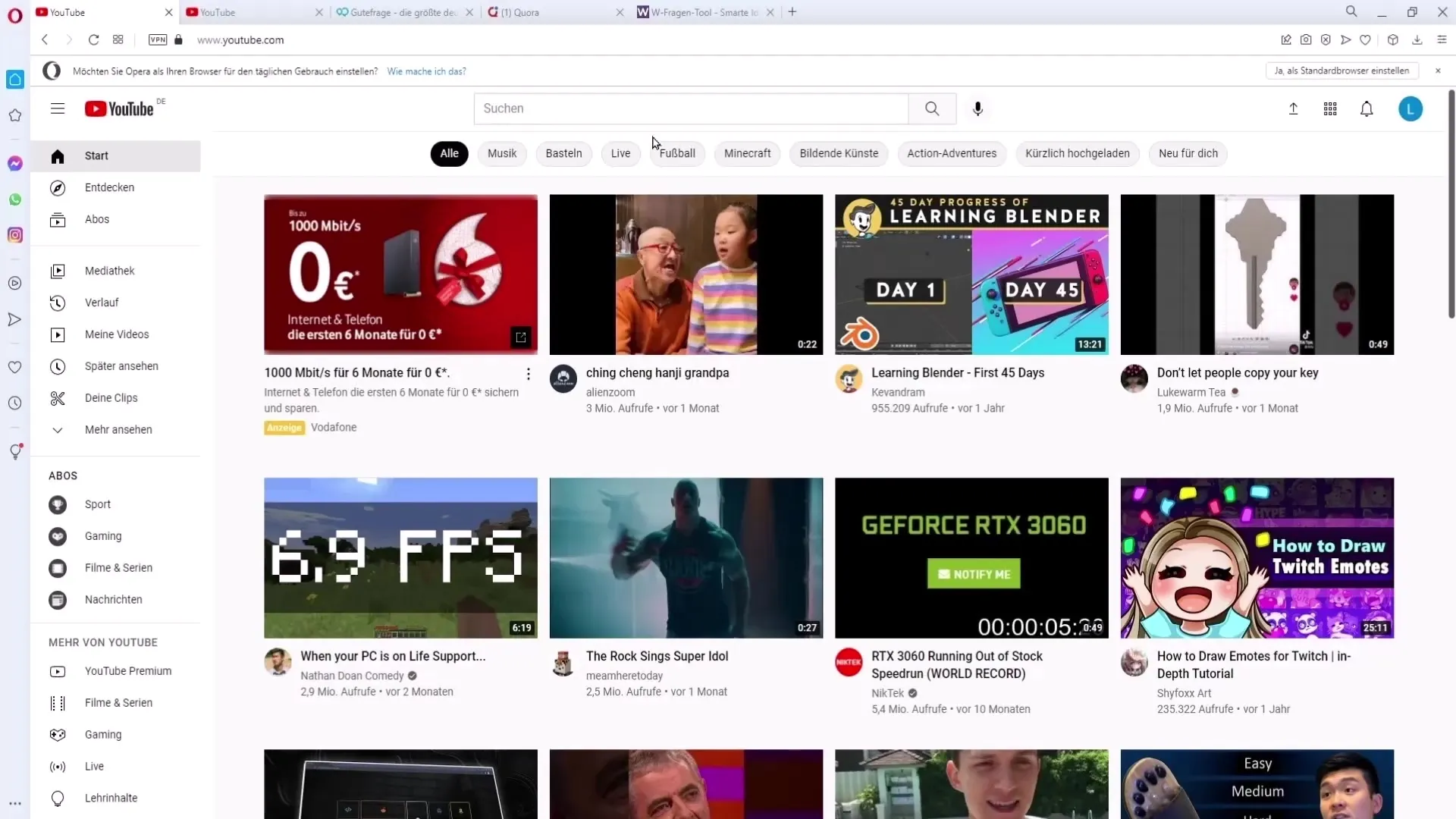The height and width of the screenshot is (819, 1456).
Task: Open 'Lehrinhalte' in sidebar
Action: (x=115, y=799)
